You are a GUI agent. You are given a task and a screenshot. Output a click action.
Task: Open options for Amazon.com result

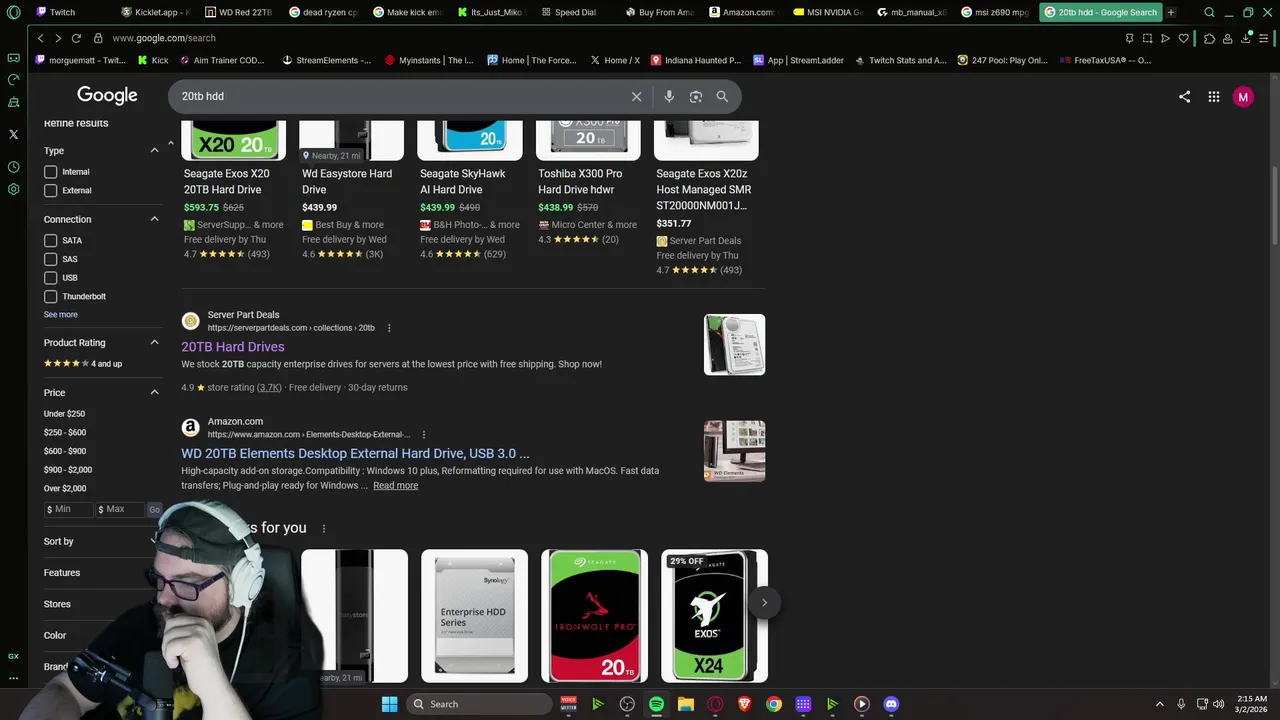coord(424,435)
